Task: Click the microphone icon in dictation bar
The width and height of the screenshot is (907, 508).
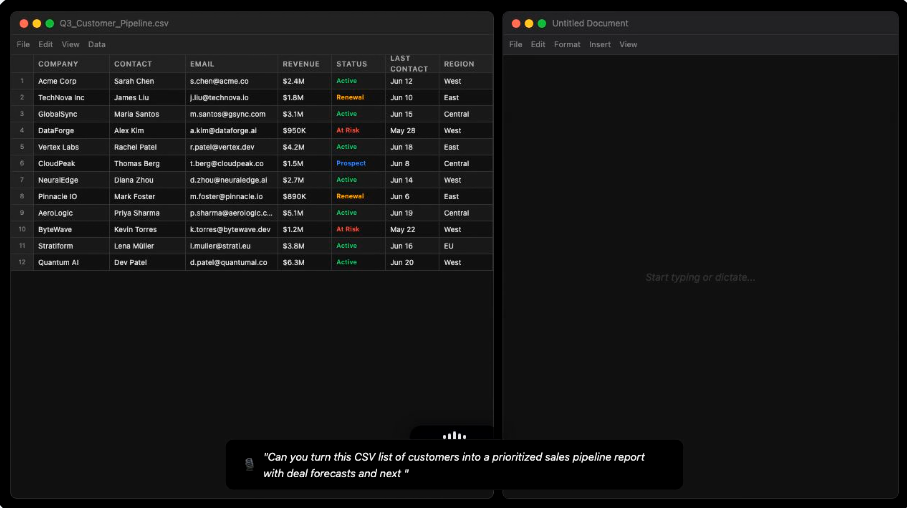Action: [x=249, y=464]
